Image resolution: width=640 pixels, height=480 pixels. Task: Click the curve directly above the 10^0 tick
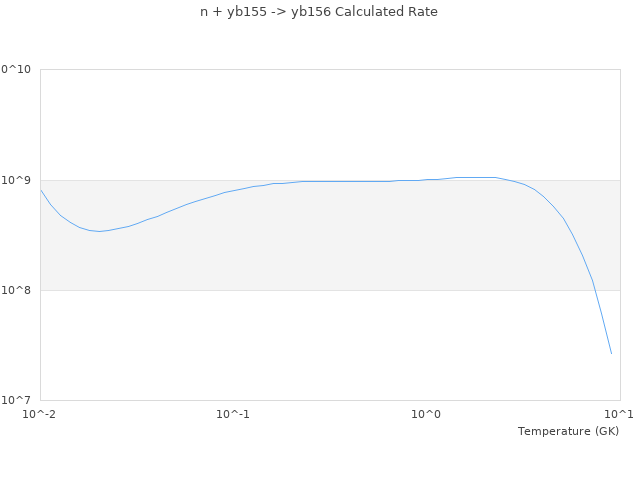coord(427,180)
